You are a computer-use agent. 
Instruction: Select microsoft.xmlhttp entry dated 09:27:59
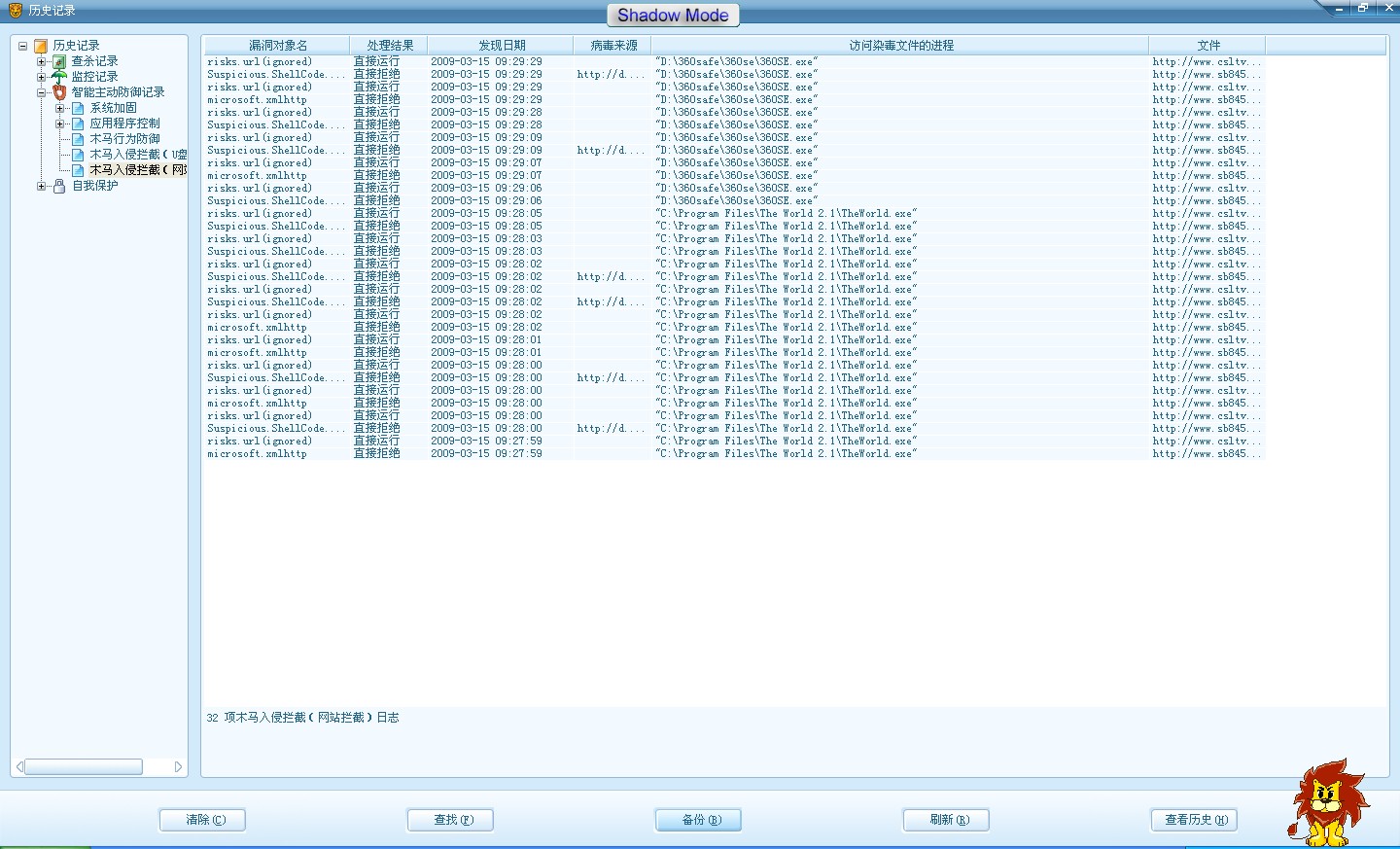(734, 454)
